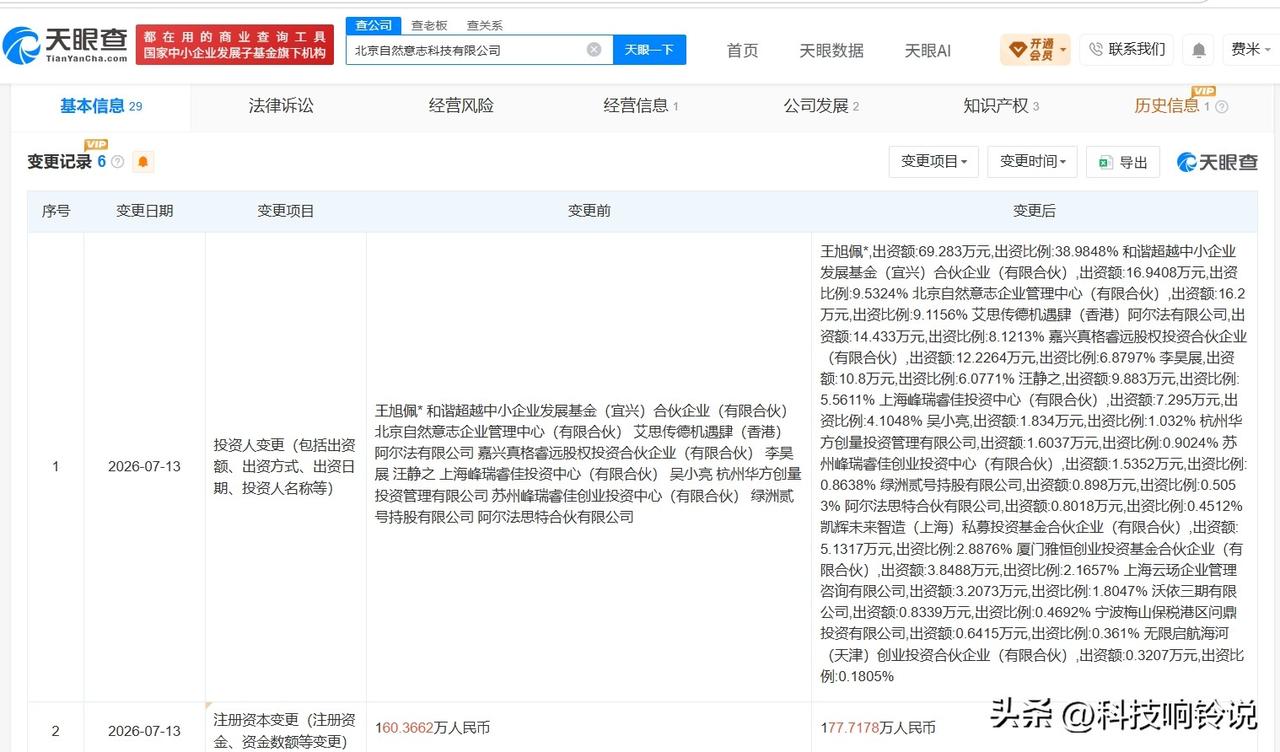Open the 知识产权 tab
The height and width of the screenshot is (752, 1280).
pos(1001,105)
